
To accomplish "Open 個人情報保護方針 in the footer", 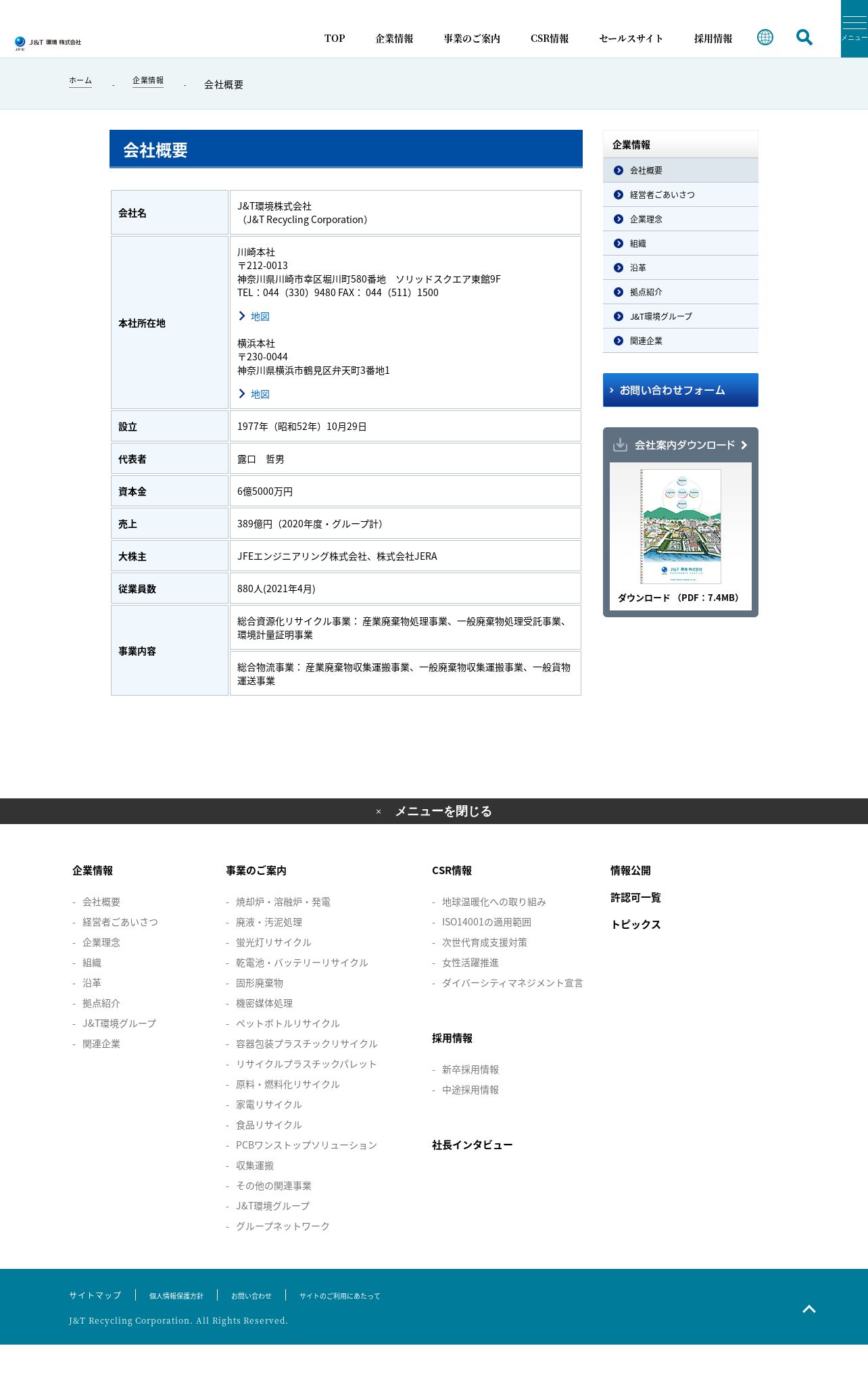I will [176, 1296].
